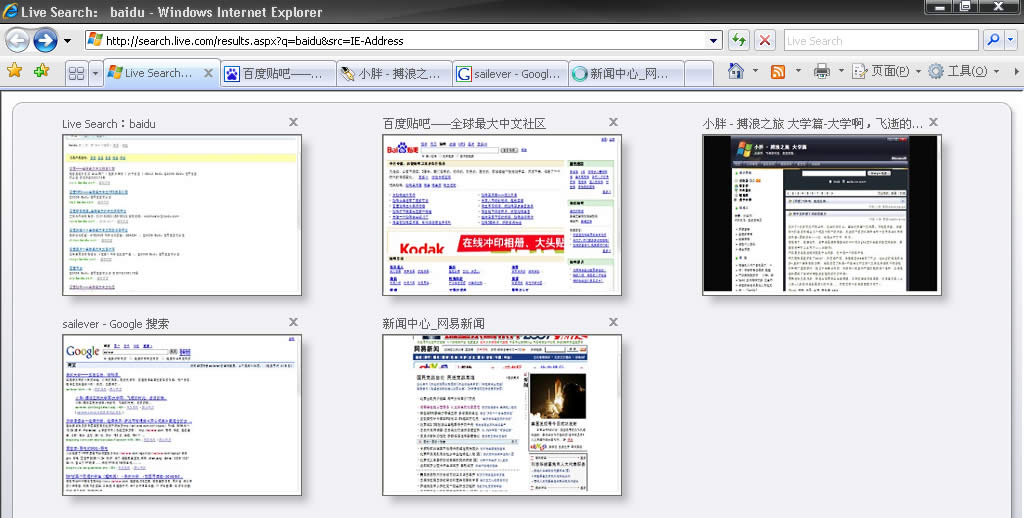The image size is (1024, 518).
Task: Expand the address bar URL dropdown
Action: [714, 41]
